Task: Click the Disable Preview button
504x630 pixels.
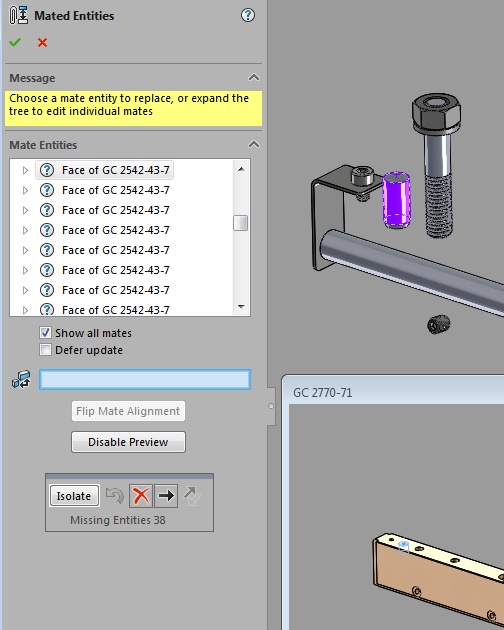Action: pos(128,442)
